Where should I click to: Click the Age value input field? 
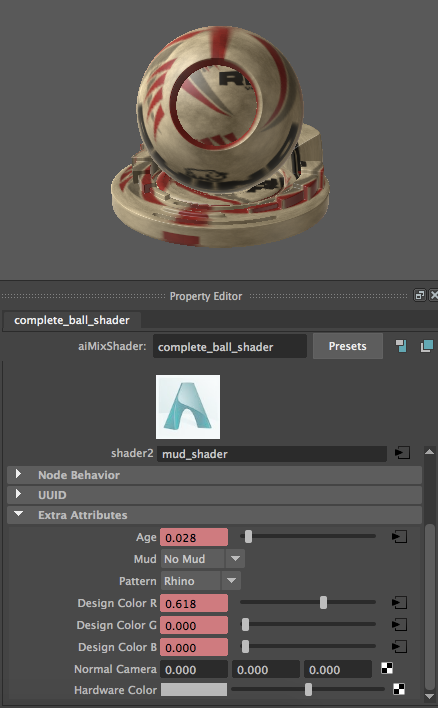(x=194, y=537)
